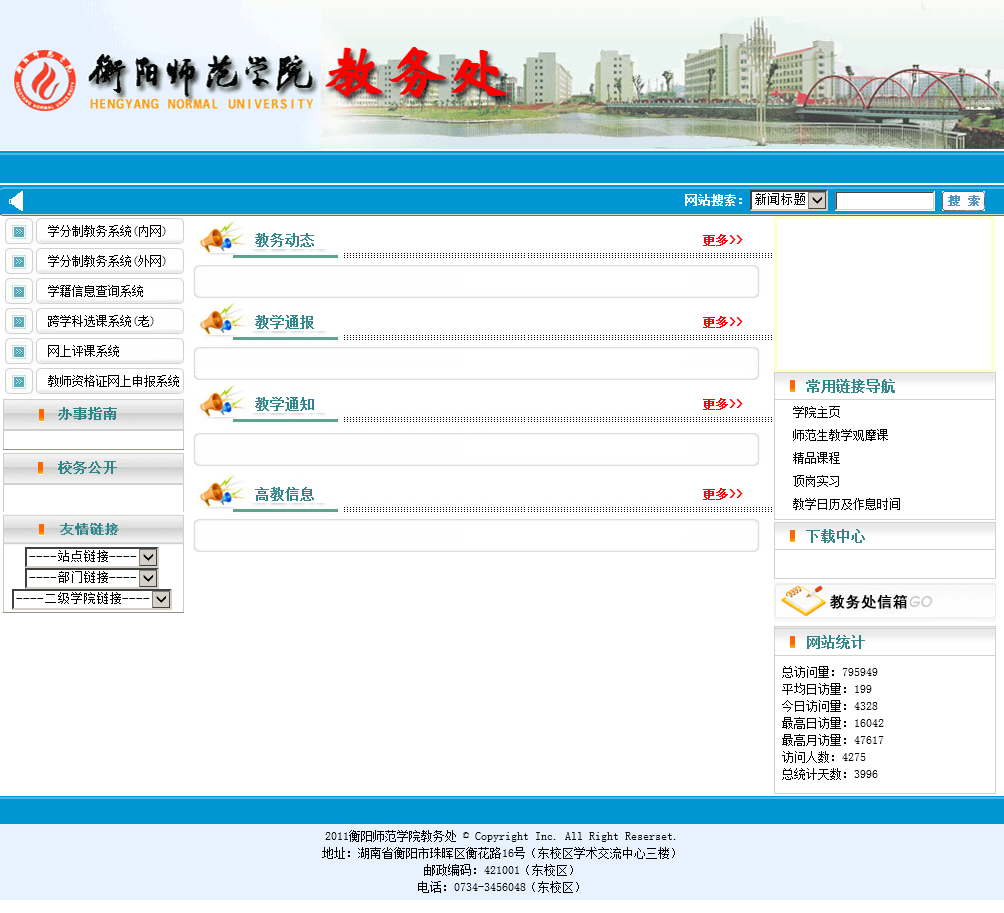This screenshot has width=1004, height=913.
Task: Expand the 部门链接 dropdown
Action: point(92,578)
